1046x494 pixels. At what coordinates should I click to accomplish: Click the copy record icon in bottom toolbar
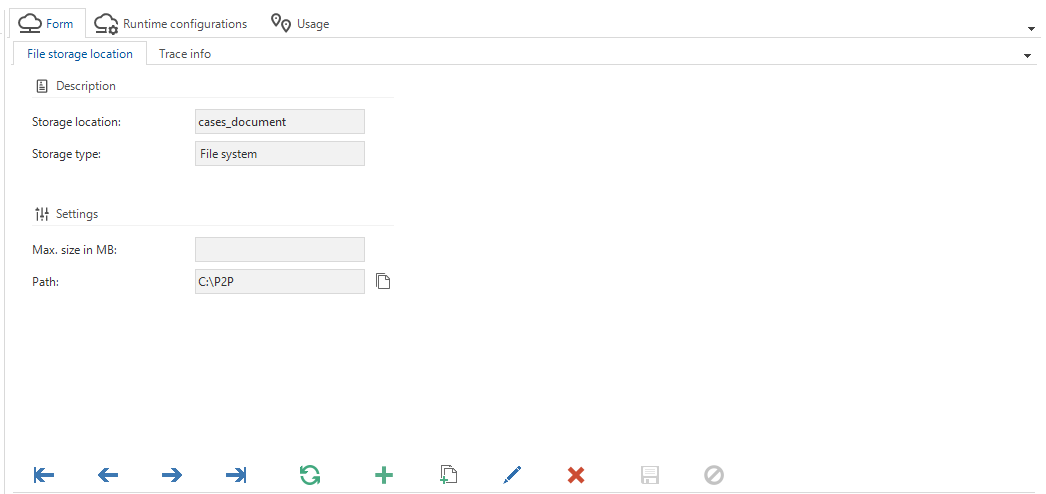pos(448,475)
